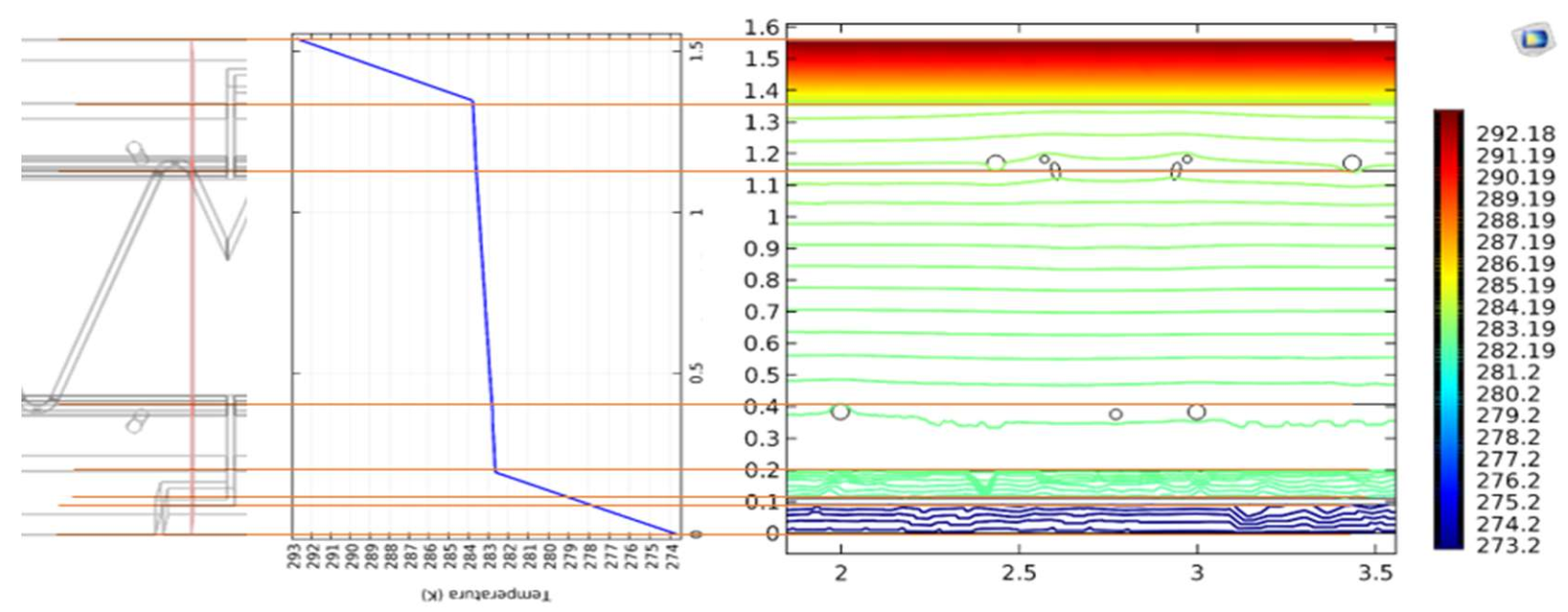
Task: Select the legend value 278.2
Action: [1509, 437]
